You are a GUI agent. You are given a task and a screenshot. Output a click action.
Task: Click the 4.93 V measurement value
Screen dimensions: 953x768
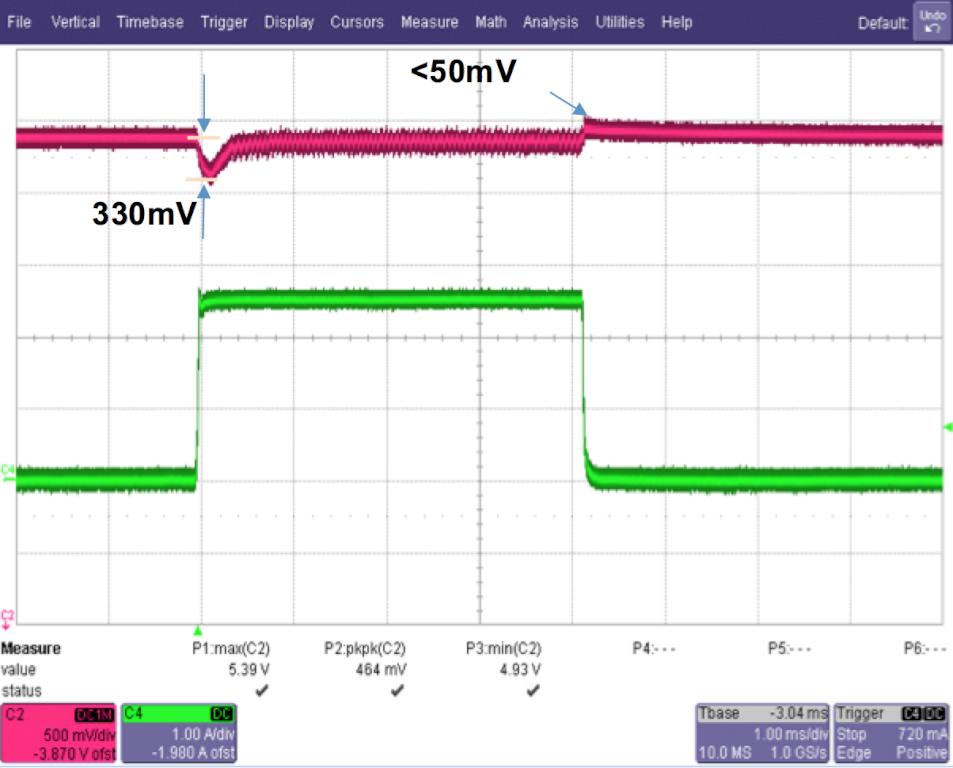pyautogui.click(x=520, y=670)
